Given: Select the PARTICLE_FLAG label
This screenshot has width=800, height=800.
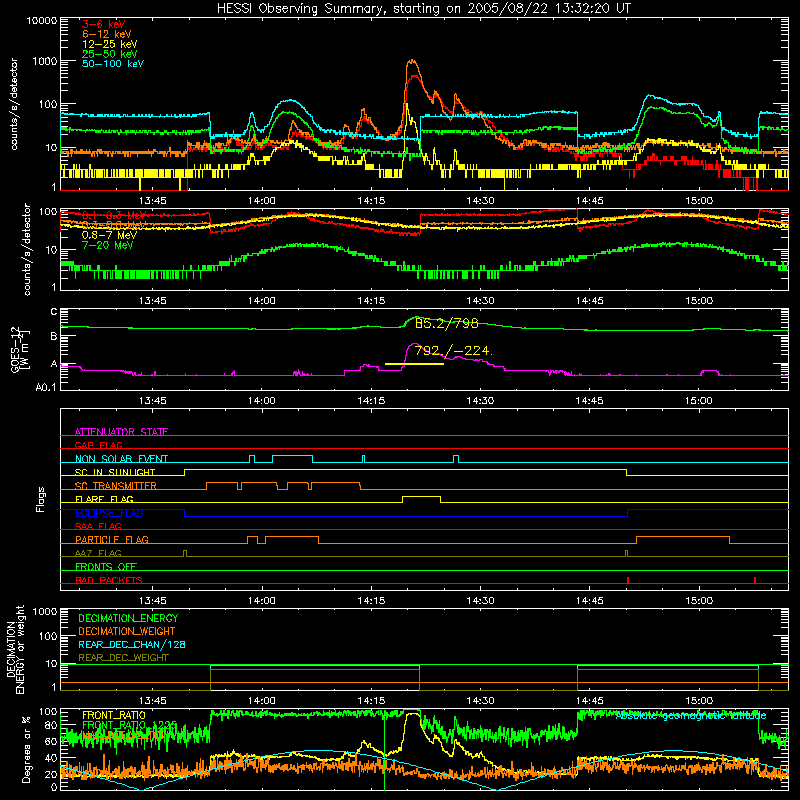Looking at the screenshot, I should click(112, 539).
